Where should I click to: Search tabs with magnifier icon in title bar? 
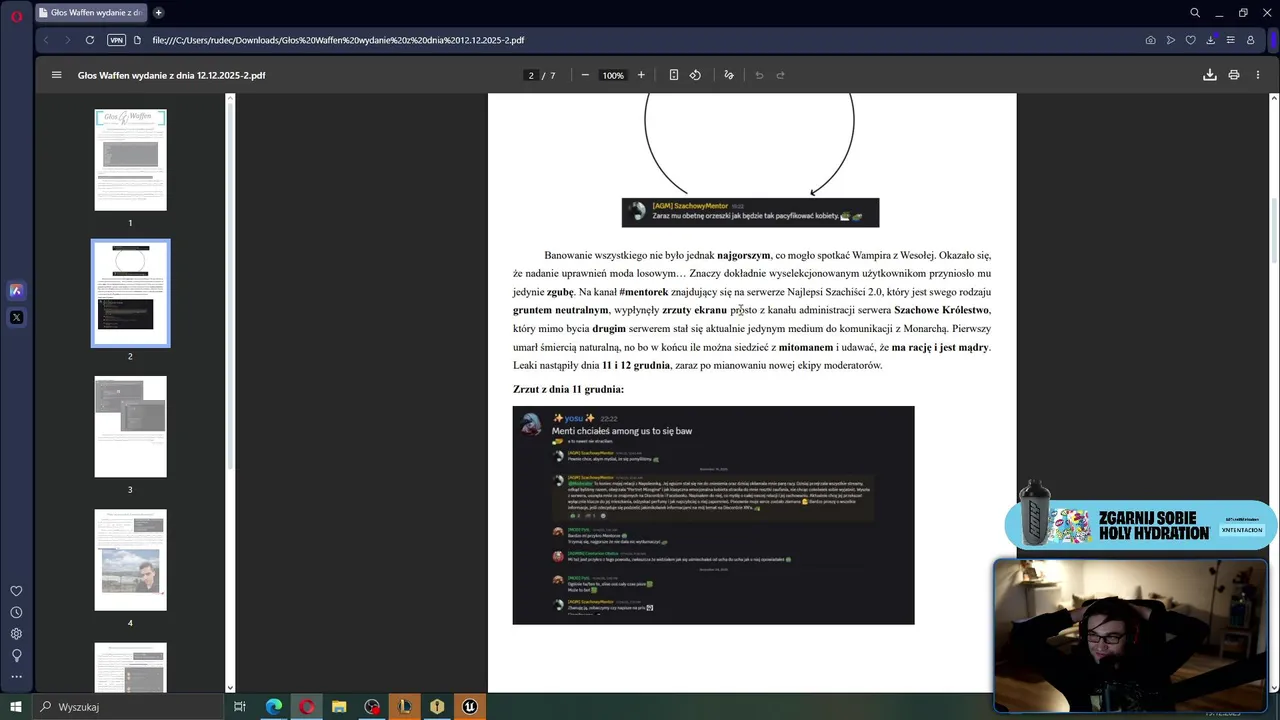(x=1195, y=13)
